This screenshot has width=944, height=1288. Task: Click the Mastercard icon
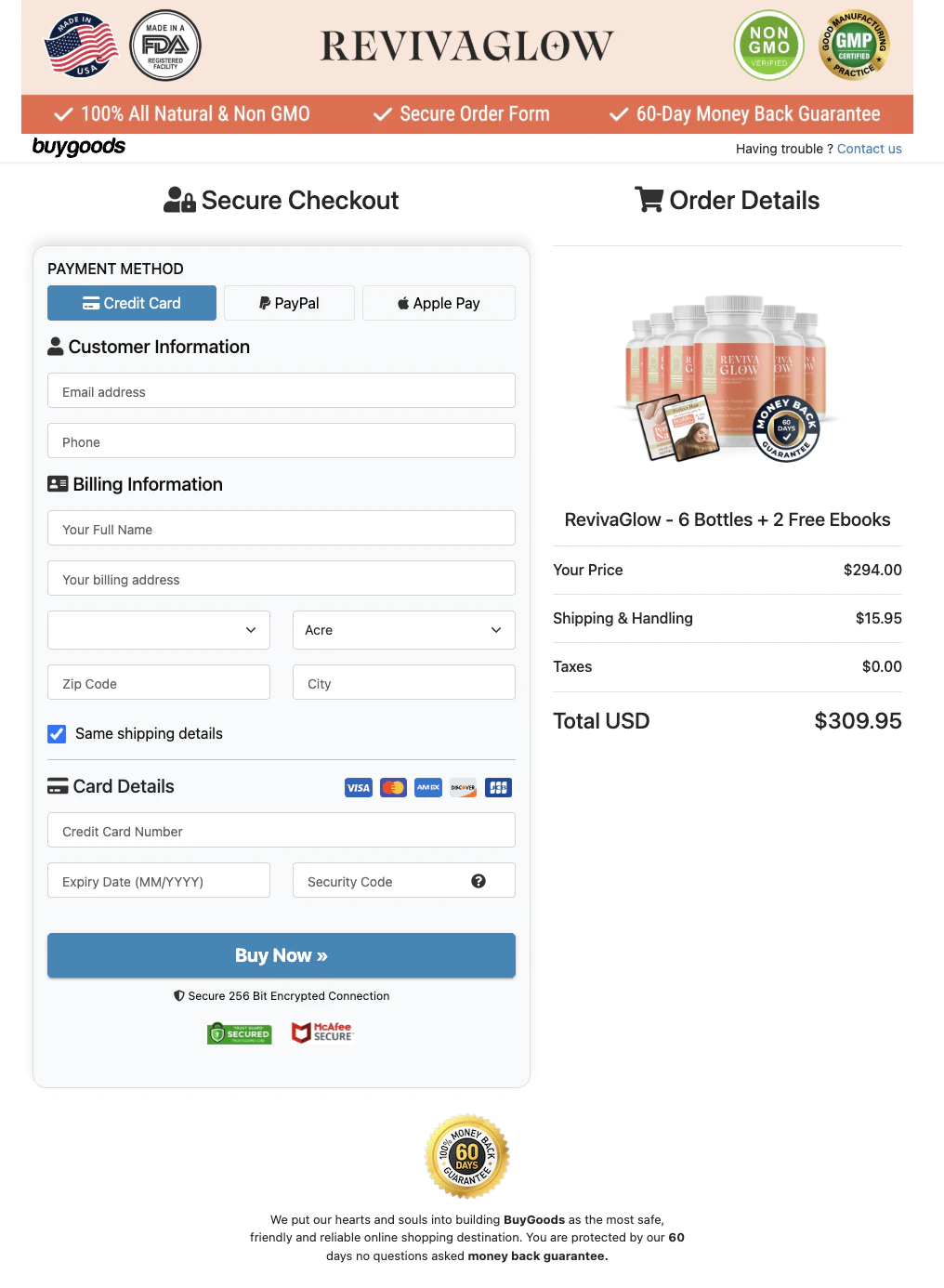(393, 788)
